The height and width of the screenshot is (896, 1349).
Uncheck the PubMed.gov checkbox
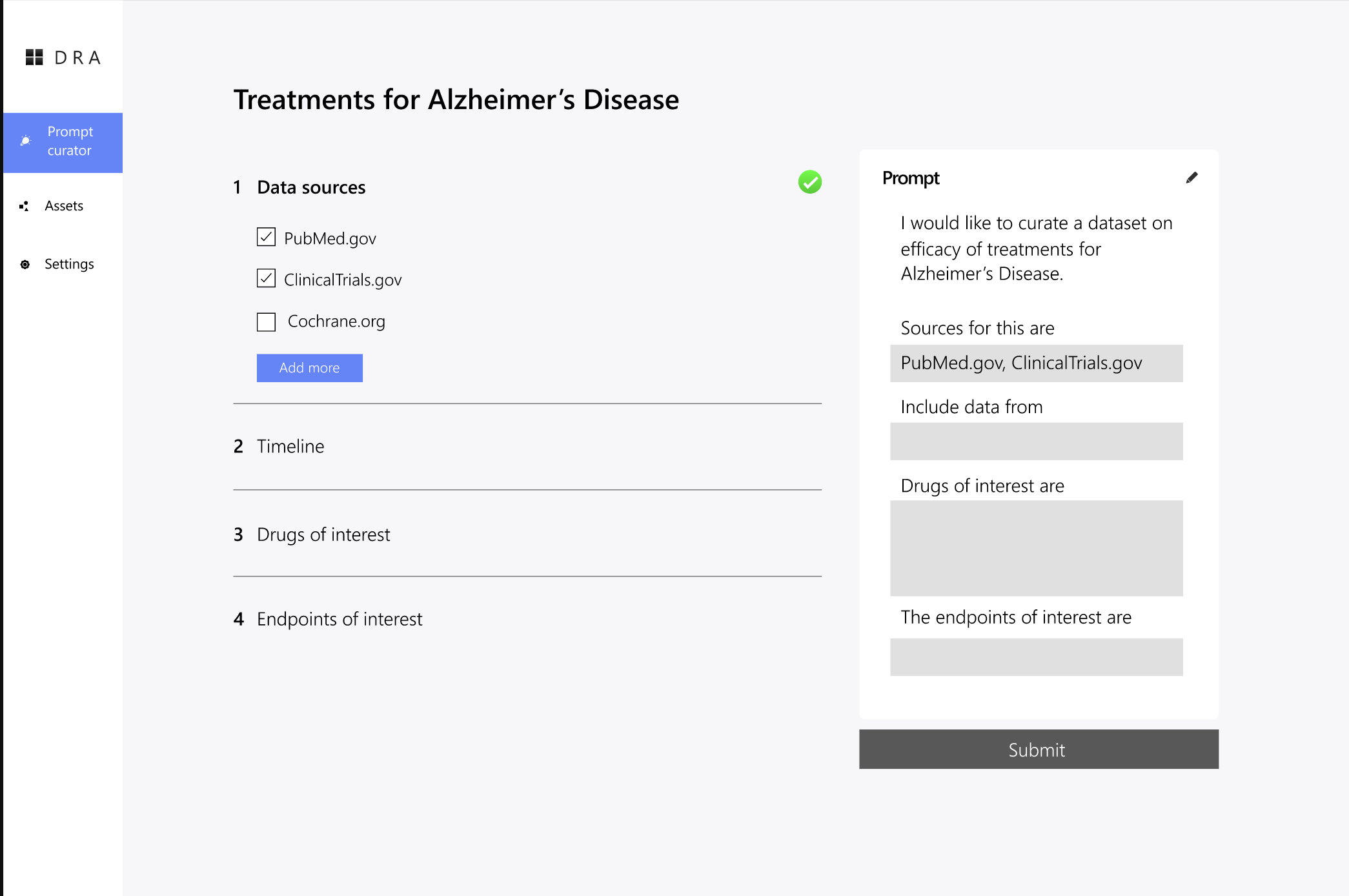[x=266, y=238]
